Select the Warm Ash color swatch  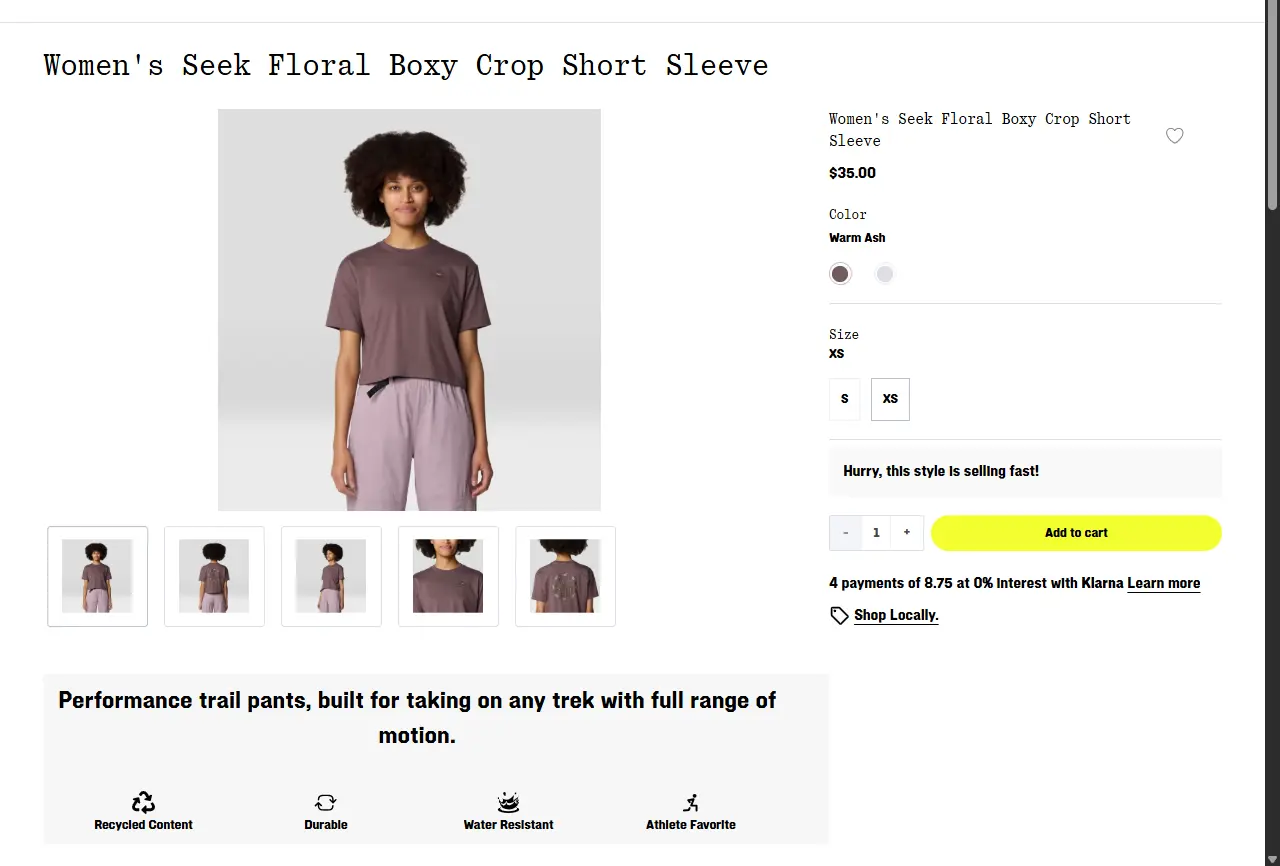point(840,273)
